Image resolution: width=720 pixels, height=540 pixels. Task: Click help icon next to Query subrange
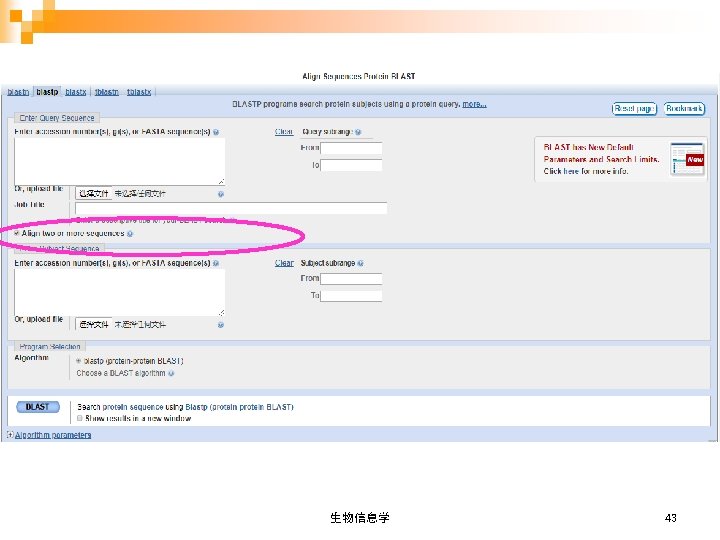tap(358, 132)
